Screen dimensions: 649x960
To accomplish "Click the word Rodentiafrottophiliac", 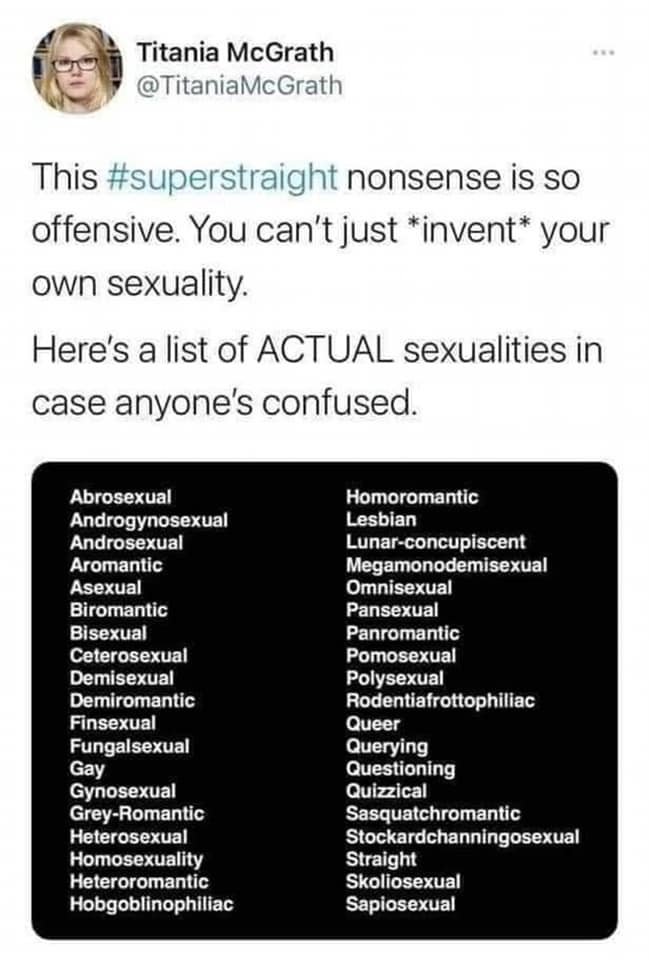I will (x=440, y=700).
